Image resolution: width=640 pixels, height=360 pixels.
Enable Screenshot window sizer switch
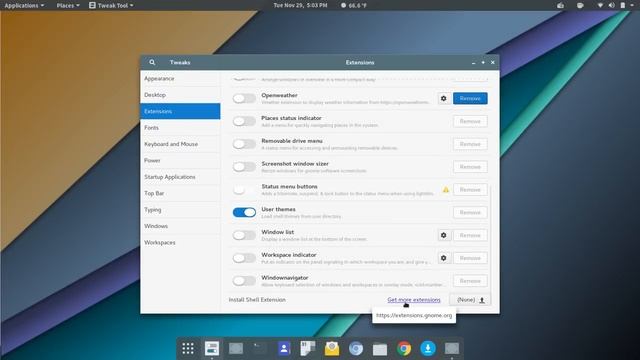pyautogui.click(x=244, y=167)
